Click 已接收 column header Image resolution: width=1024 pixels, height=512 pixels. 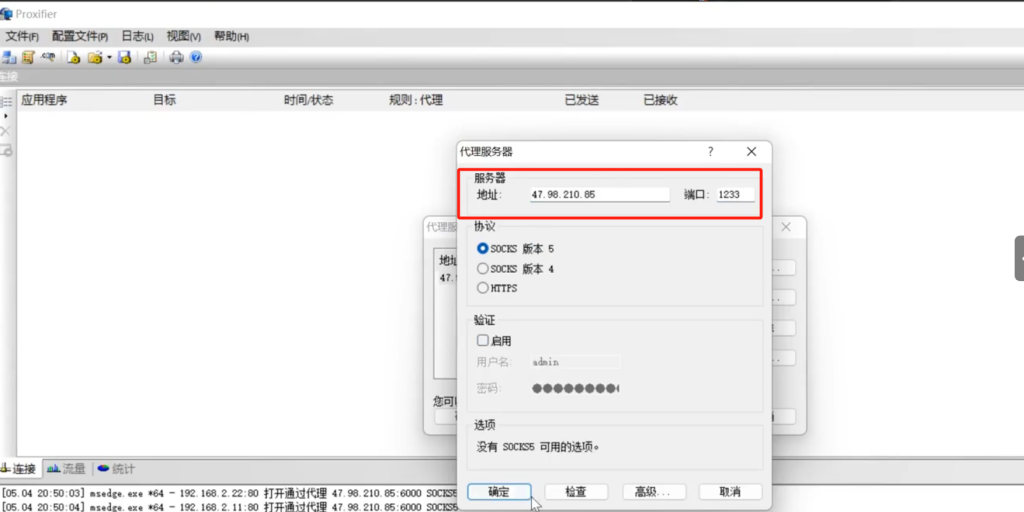[x=660, y=101]
